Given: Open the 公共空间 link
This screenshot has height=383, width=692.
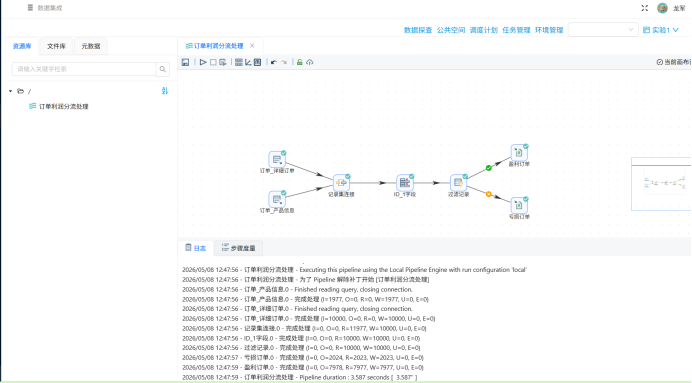Looking at the screenshot, I should tap(451, 30).
